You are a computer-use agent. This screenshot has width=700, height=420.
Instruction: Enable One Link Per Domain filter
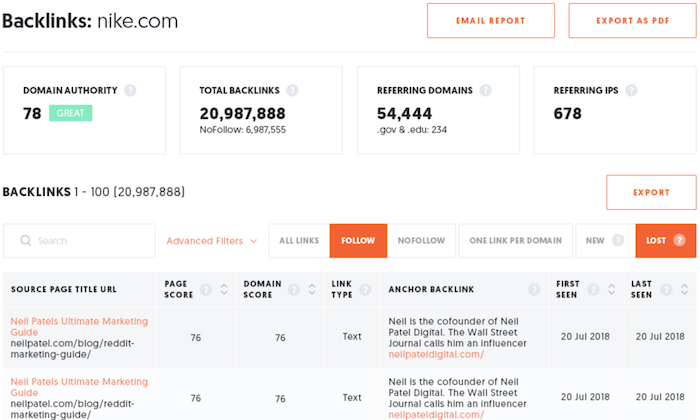tap(516, 241)
